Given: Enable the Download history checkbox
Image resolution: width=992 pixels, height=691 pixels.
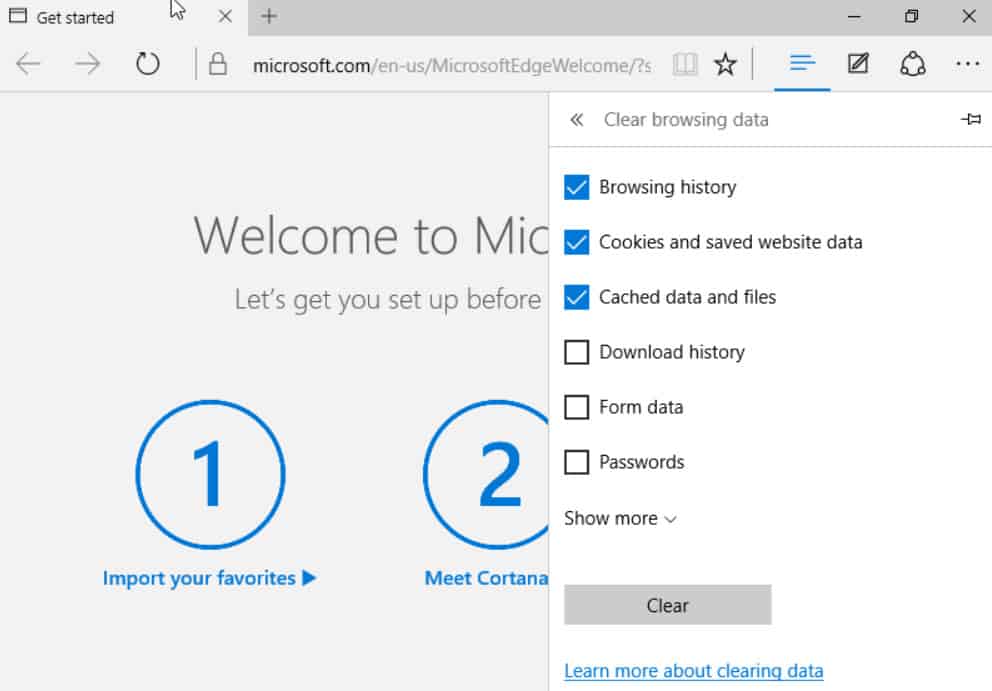Looking at the screenshot, I should 576,352.
